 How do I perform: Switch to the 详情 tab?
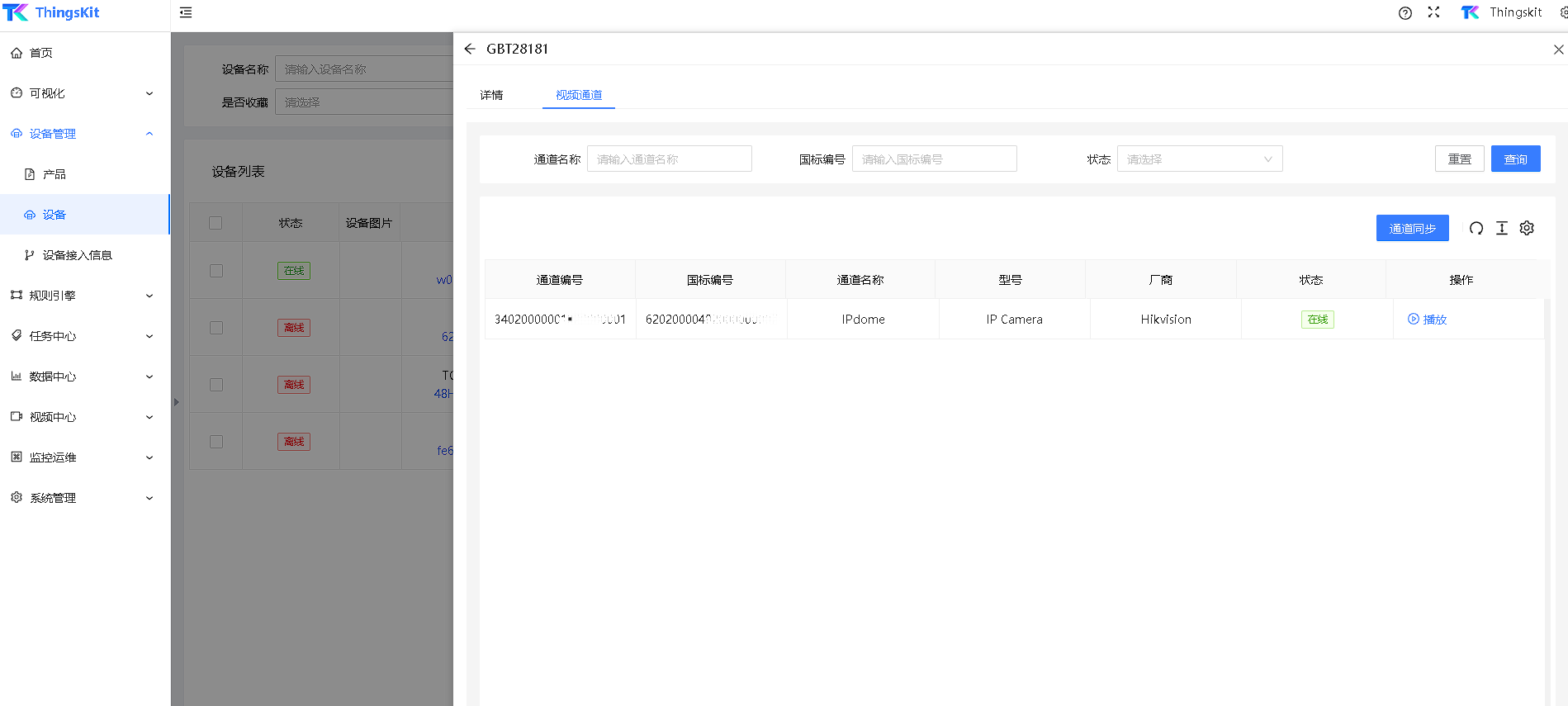coord(491,95)
